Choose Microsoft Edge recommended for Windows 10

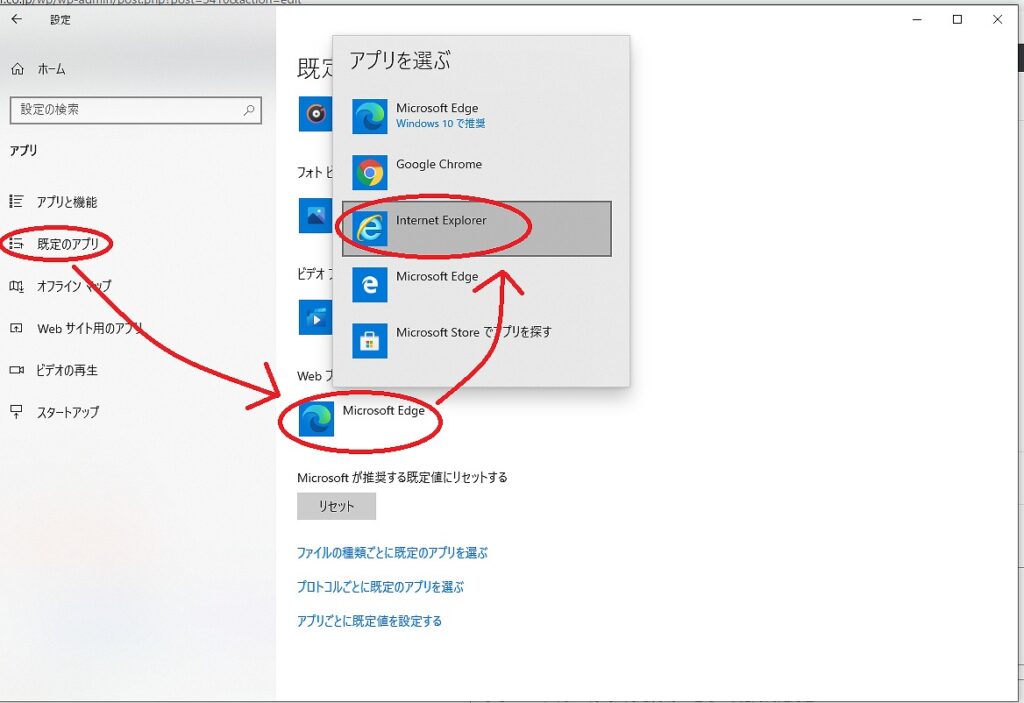point(477,116)
